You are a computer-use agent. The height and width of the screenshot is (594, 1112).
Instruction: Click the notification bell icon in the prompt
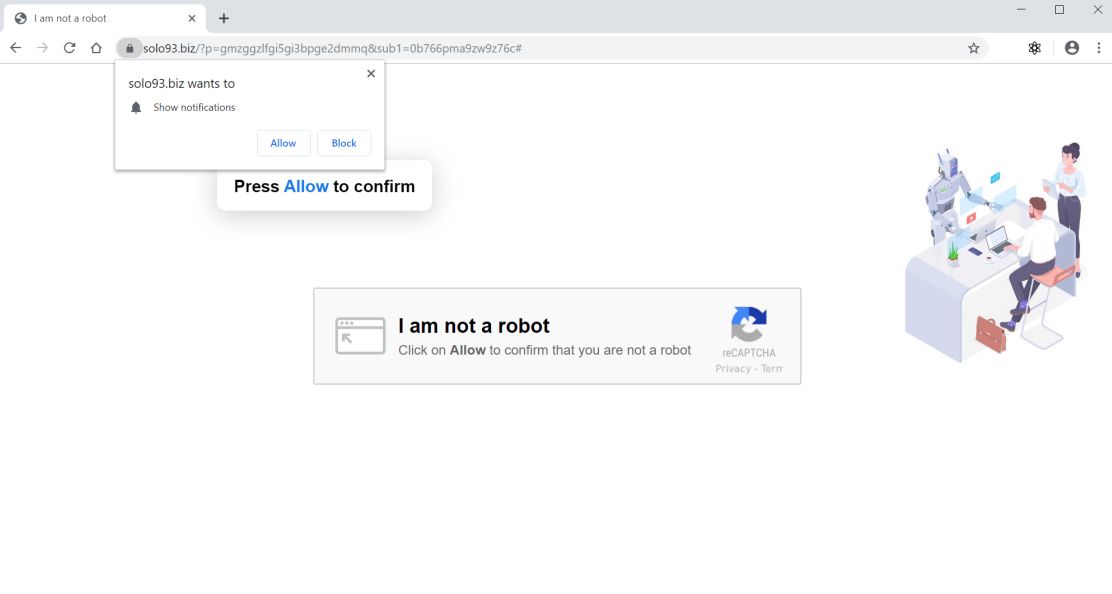[x=136, y=107]
